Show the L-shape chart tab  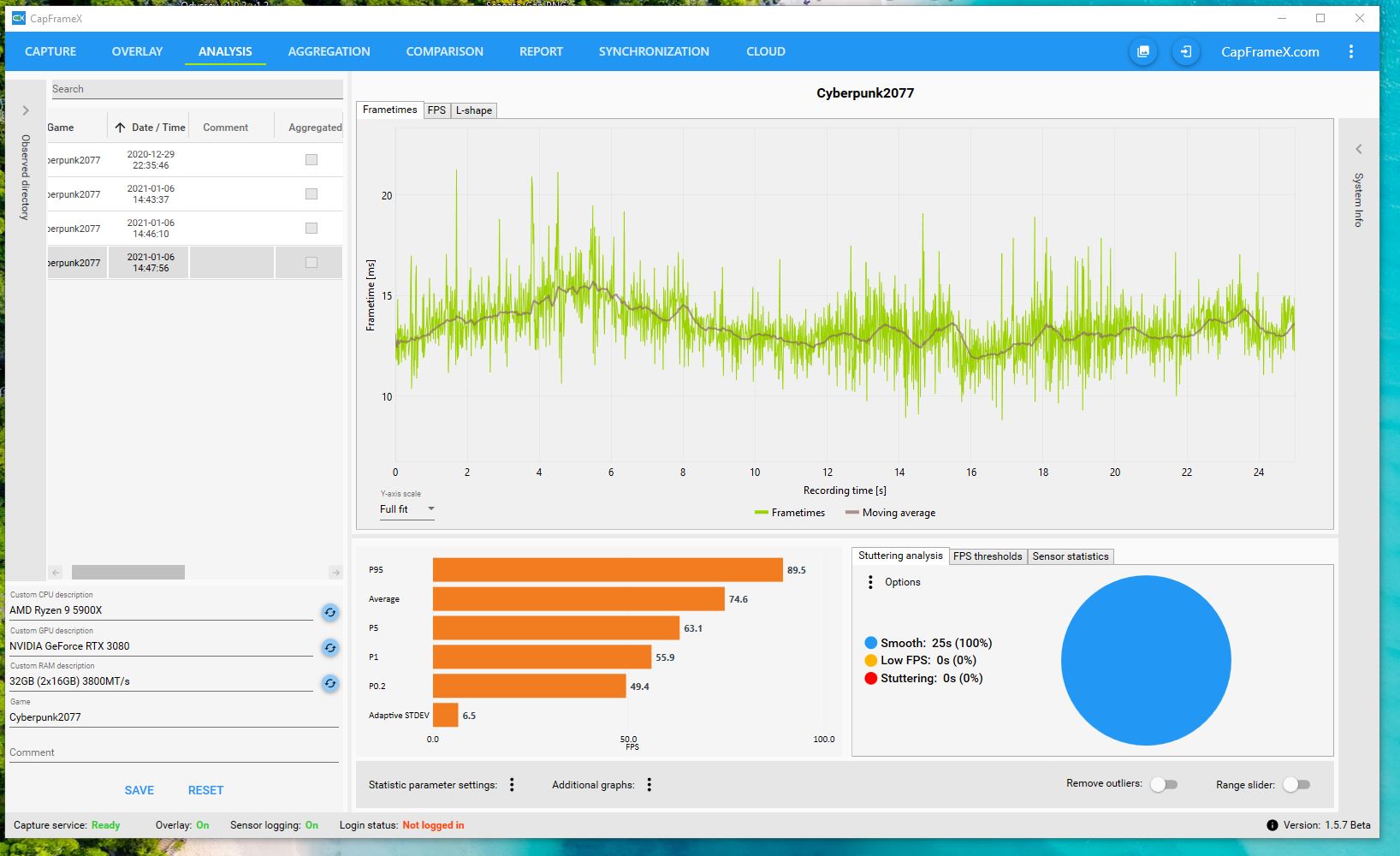click(473, 110)
